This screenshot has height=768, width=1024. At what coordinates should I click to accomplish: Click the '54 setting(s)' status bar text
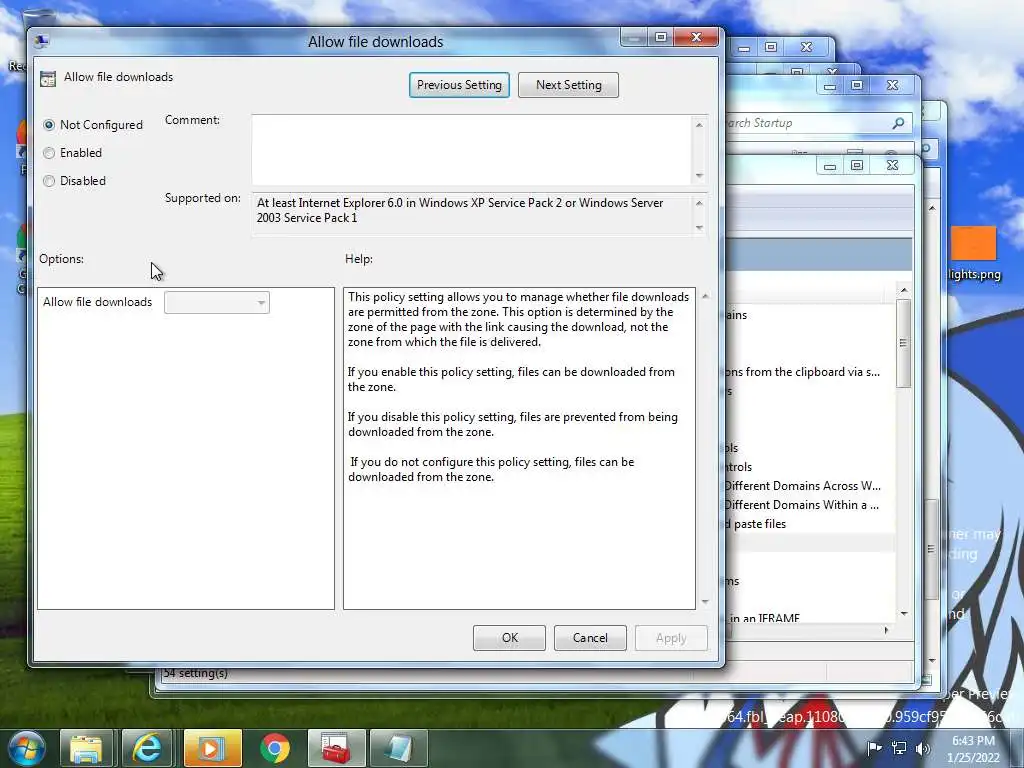(196, 673)
